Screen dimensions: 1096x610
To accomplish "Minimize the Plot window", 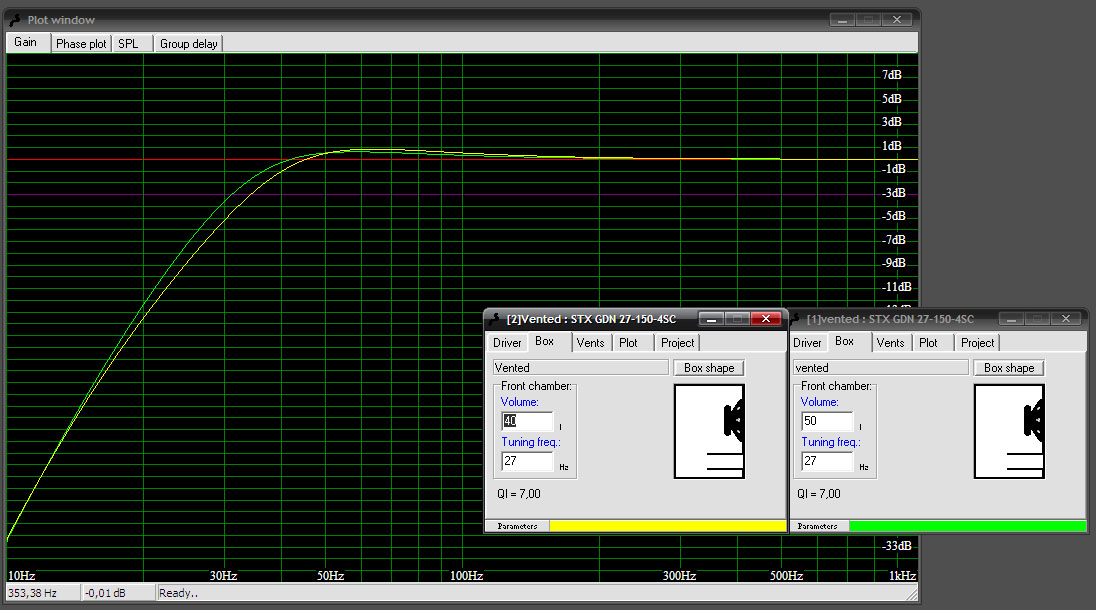I will coord(842,20).
